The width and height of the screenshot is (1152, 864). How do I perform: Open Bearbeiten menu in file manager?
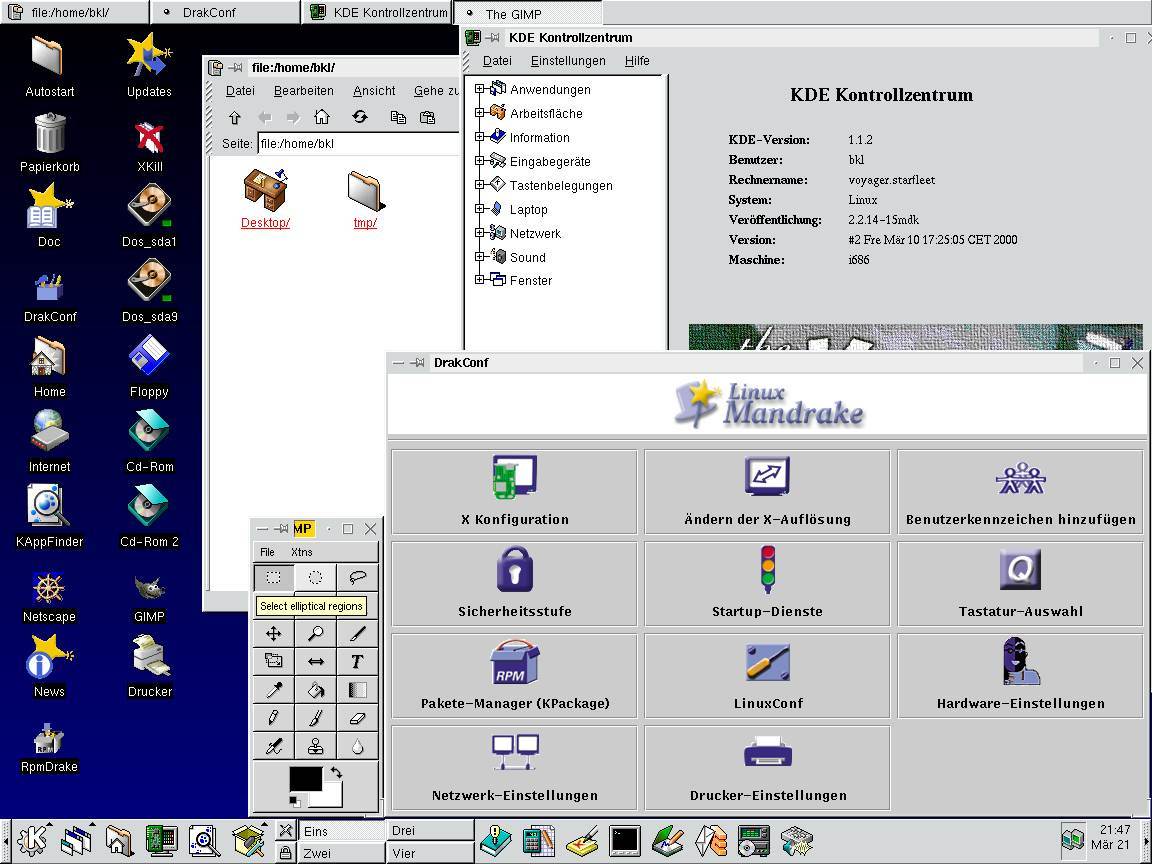(303, 91)
